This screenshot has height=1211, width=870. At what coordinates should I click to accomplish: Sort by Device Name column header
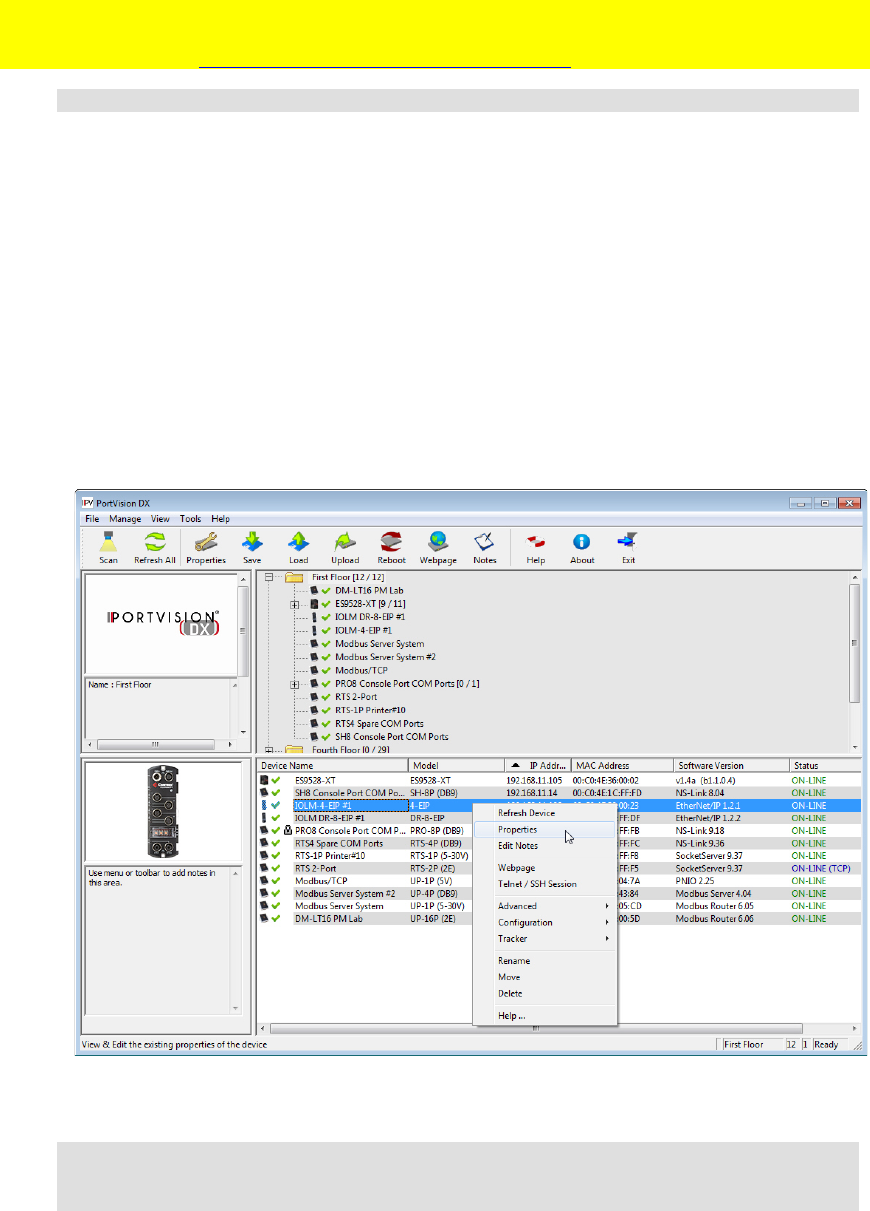[332, 766]
